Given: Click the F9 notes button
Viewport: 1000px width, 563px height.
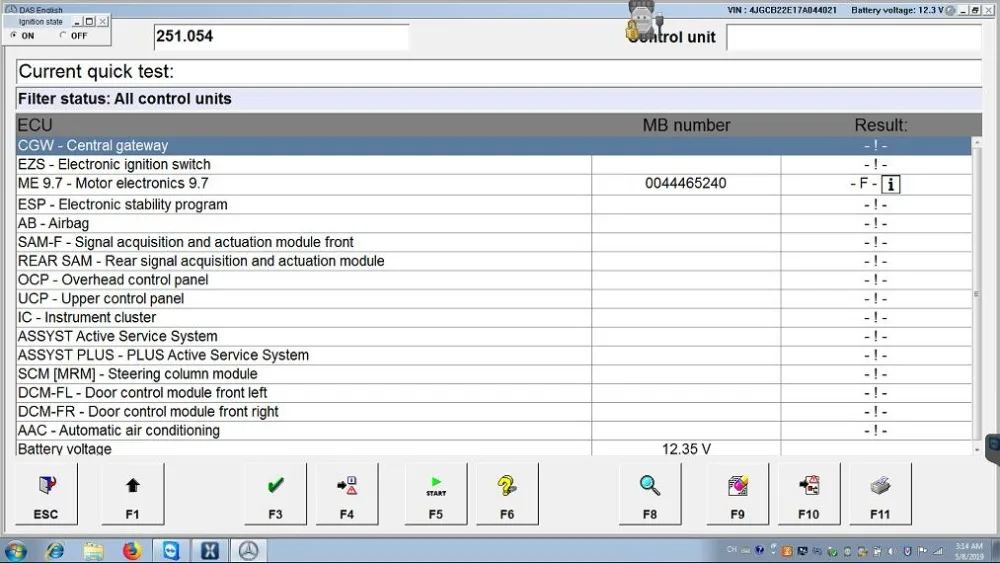Looking at the screenshot, I should coord(738,494).
